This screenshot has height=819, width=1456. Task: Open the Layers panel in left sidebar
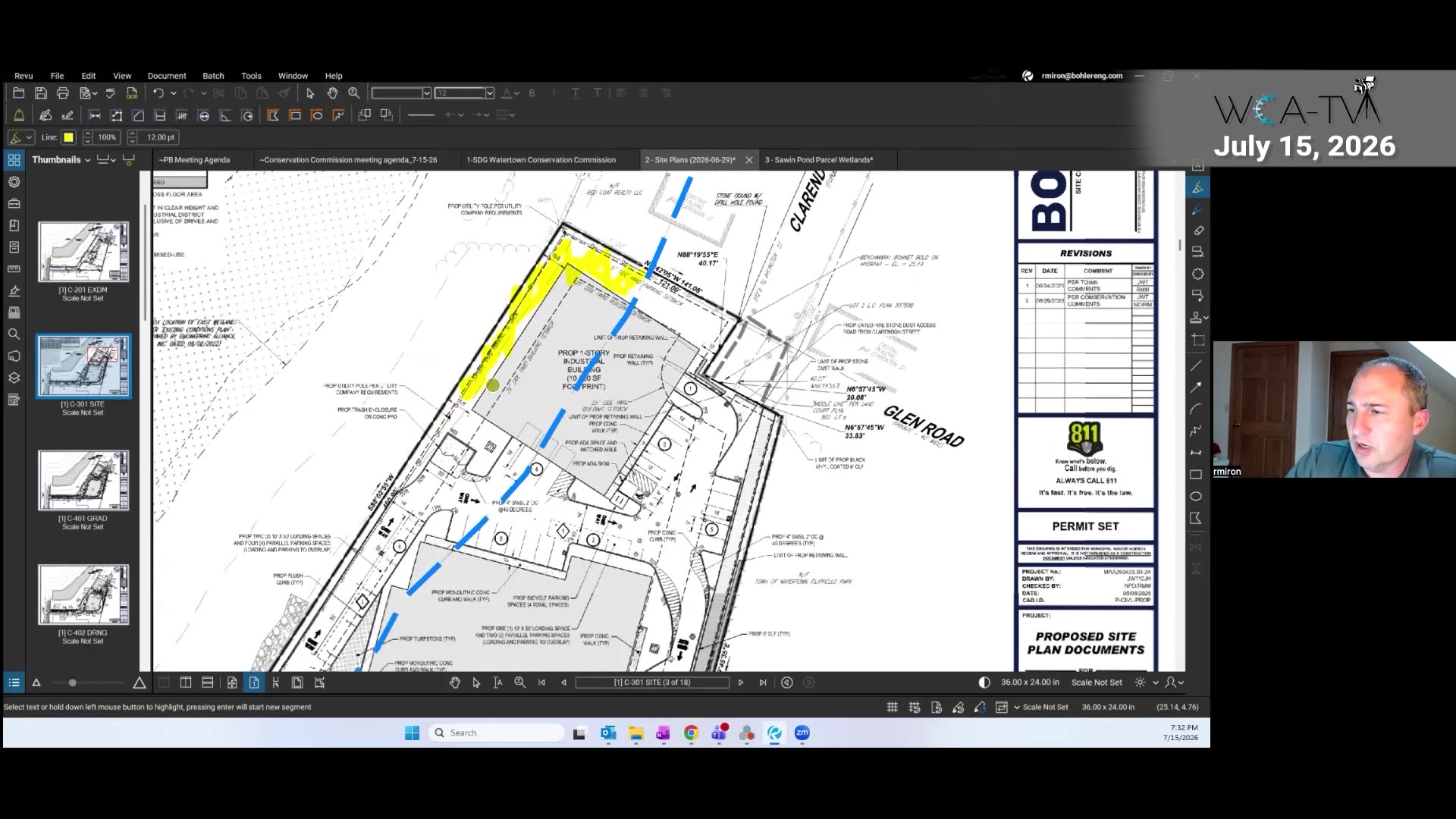(x=14, y=378)
